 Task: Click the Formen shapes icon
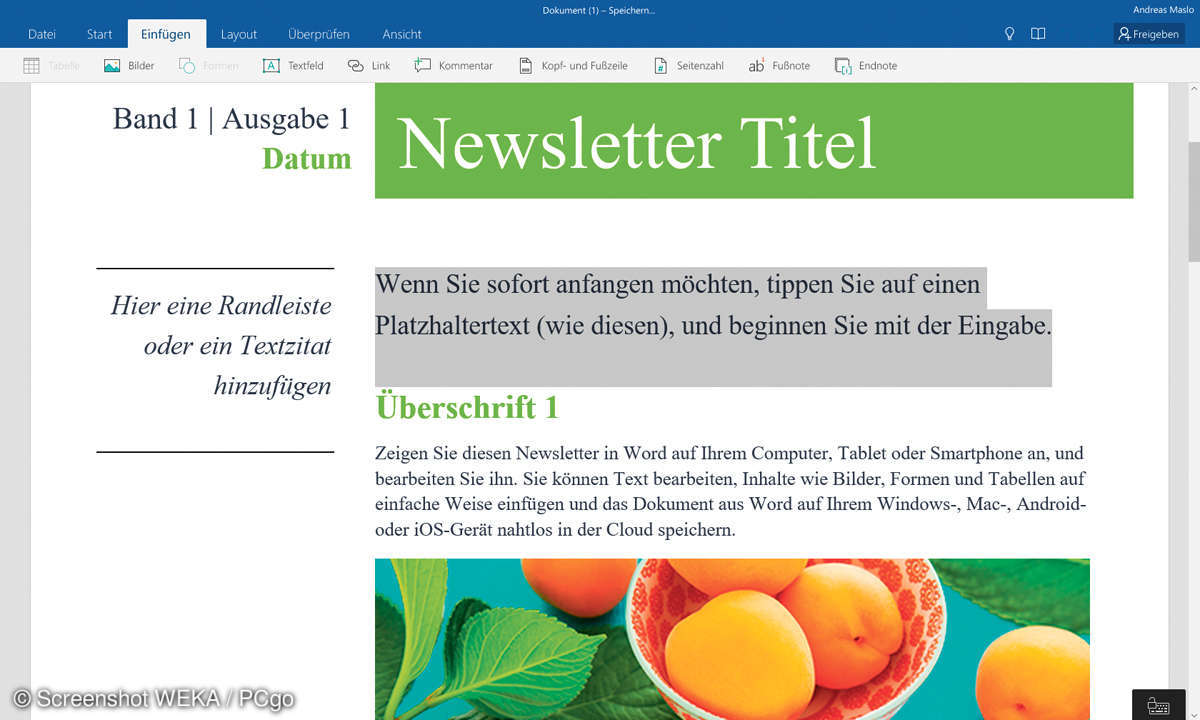[x=187, y=66]
